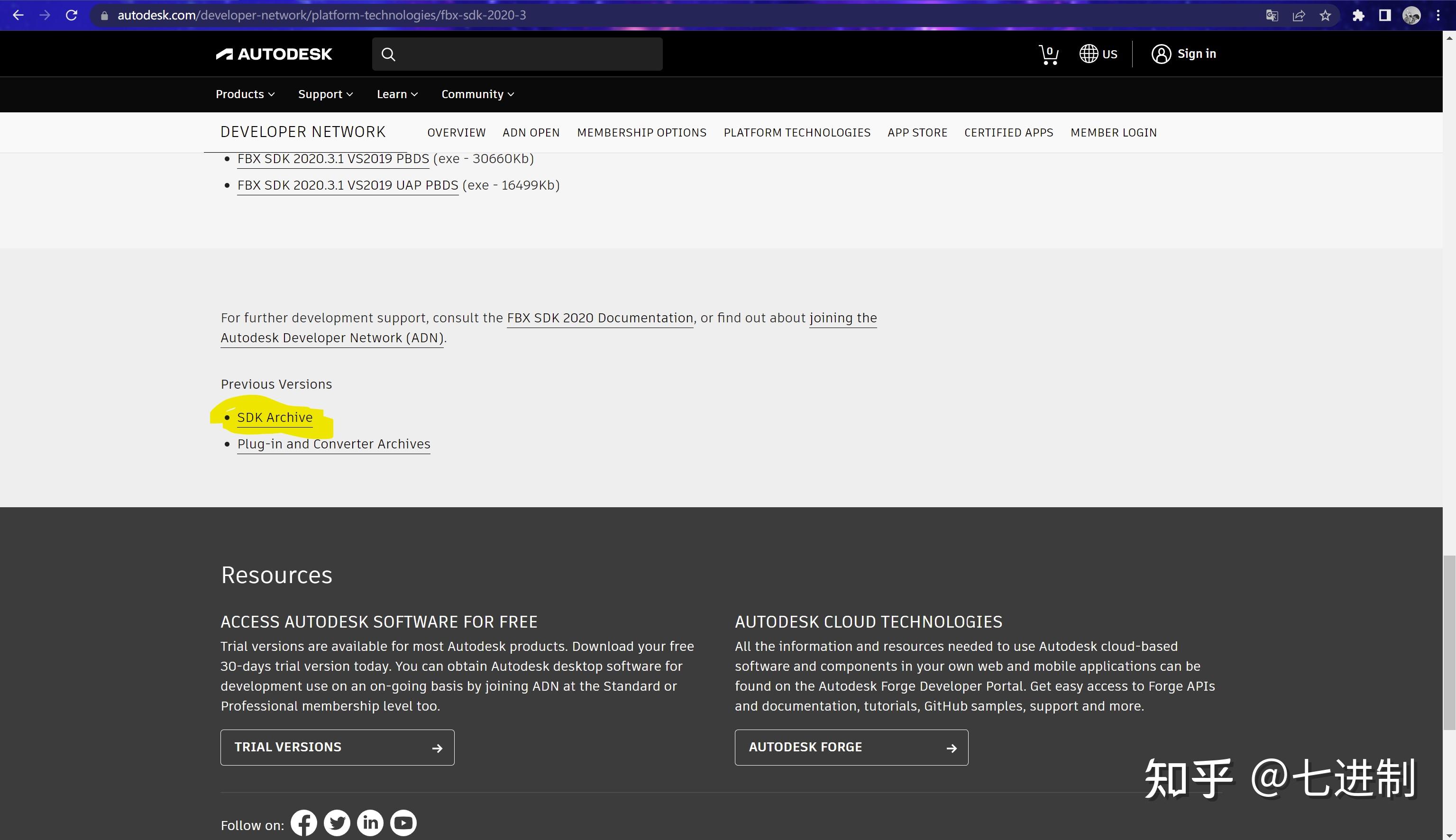Reload the page in browser

(x=72, y=16)
